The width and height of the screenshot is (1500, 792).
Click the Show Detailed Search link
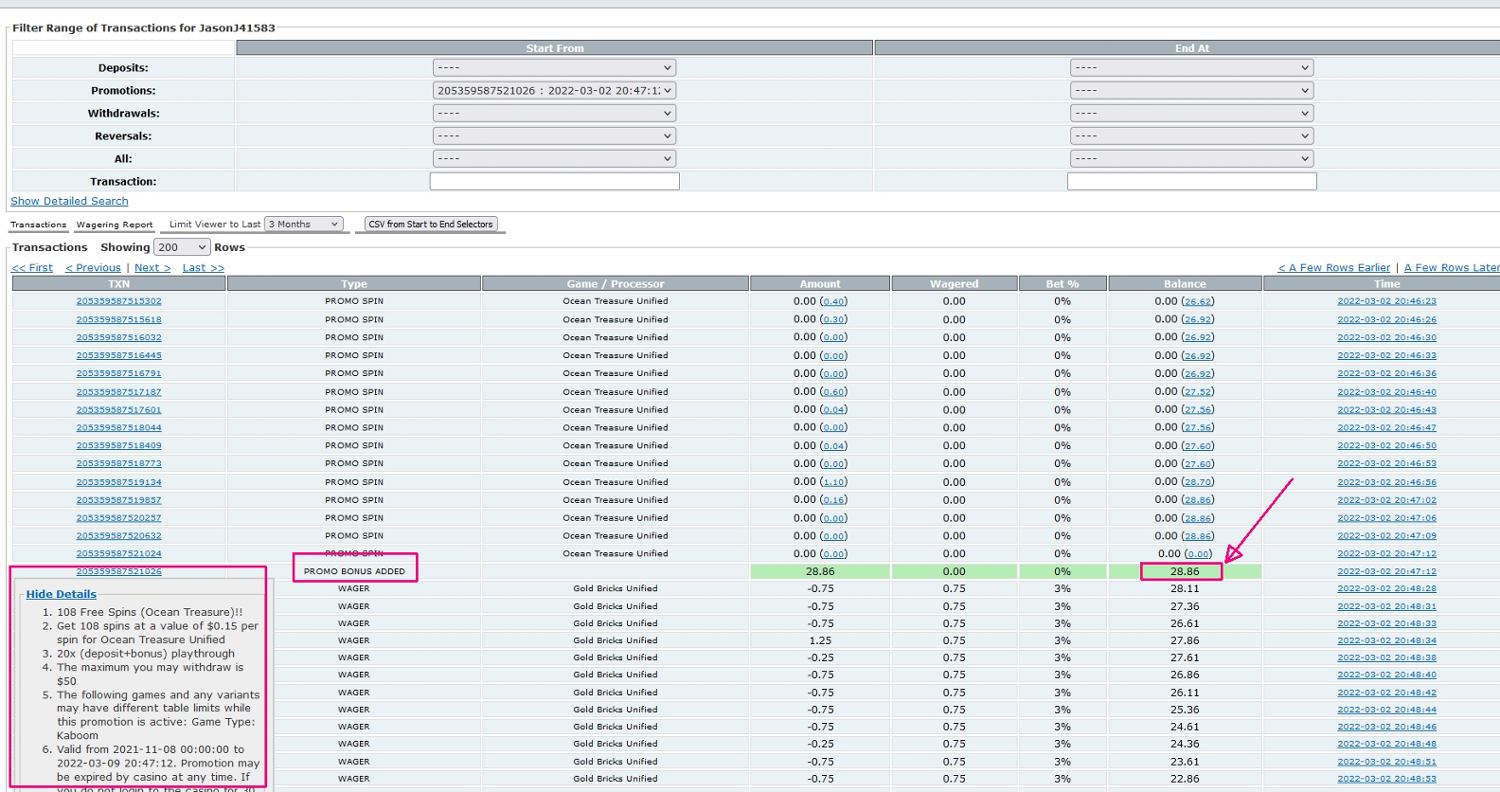(69, 201)
